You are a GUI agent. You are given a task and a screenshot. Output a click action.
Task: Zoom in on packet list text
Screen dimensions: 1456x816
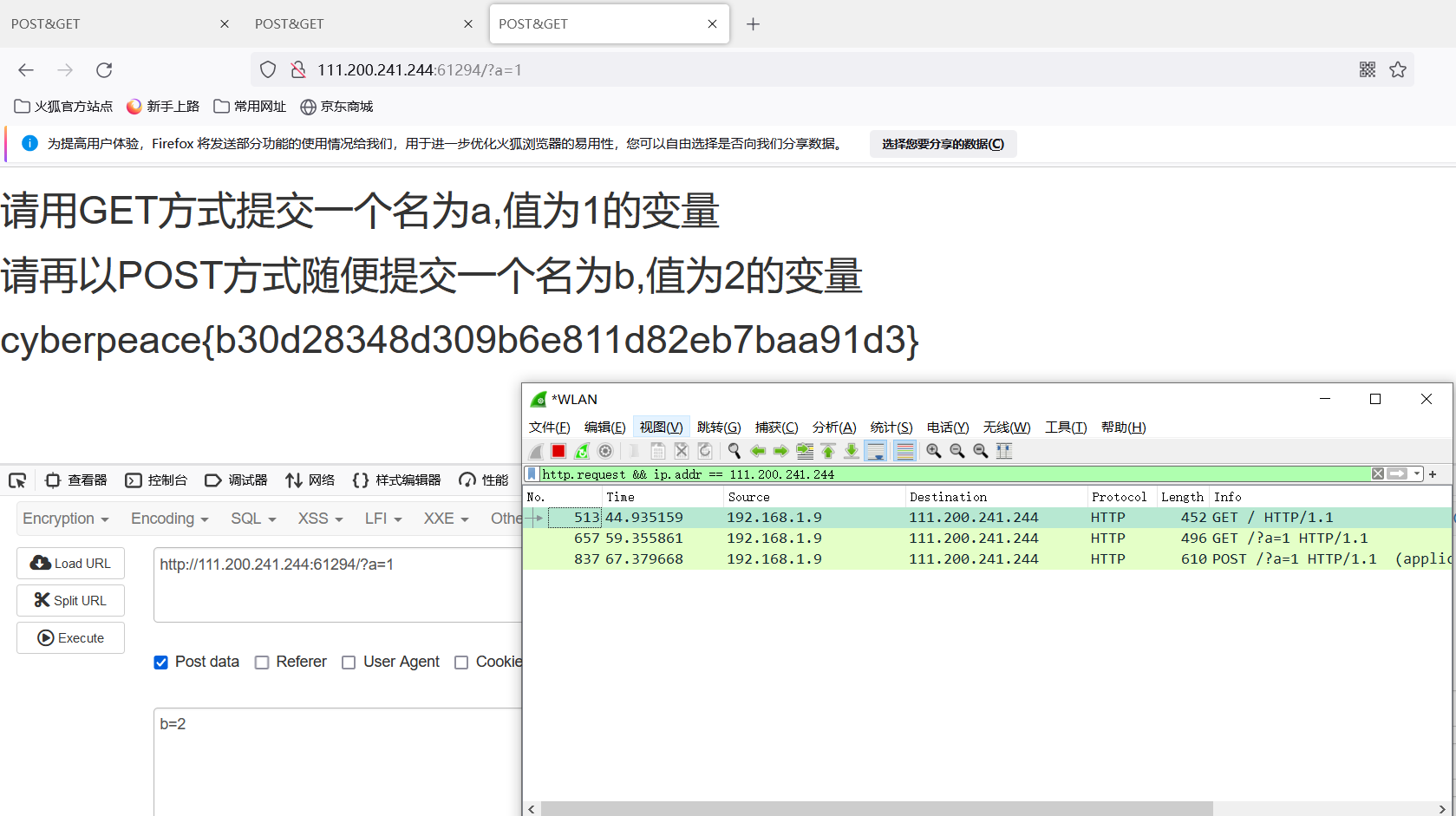tap(934, 451)
